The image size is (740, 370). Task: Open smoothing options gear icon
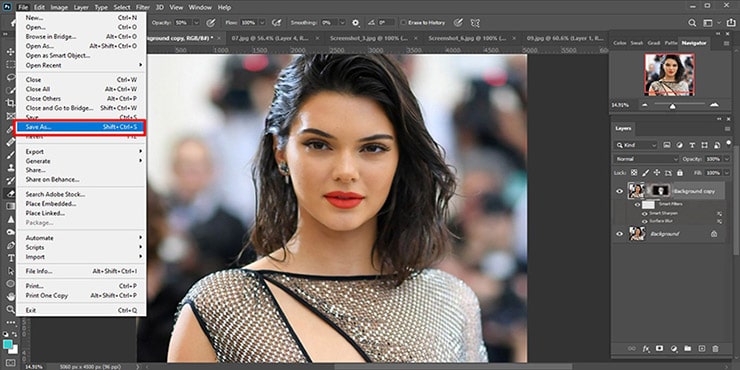coord(356,23)
